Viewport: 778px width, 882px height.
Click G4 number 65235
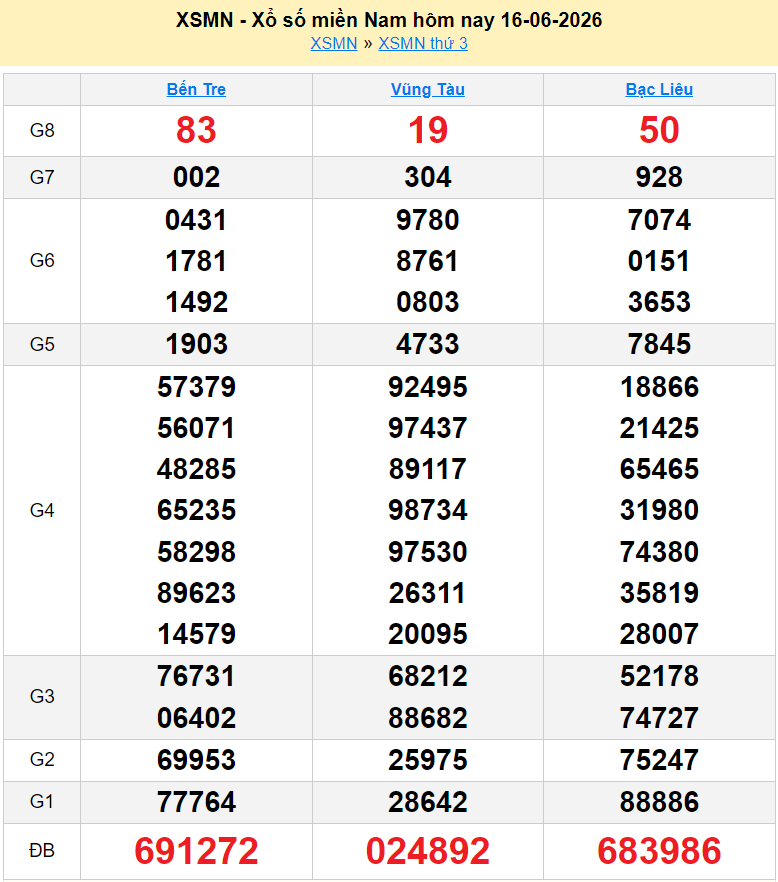(x=196, y=510)
